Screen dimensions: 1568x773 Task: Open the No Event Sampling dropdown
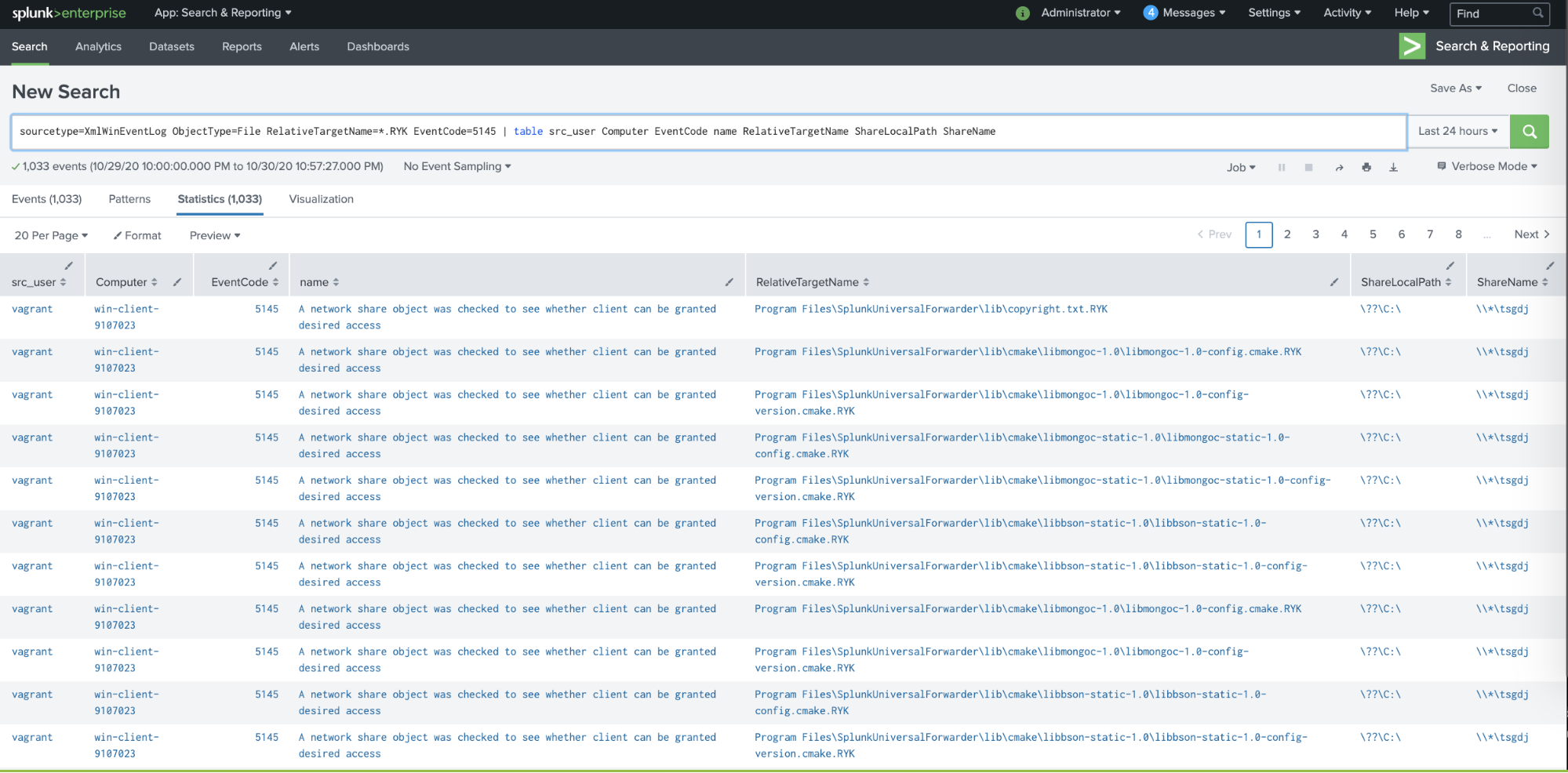pos(457,166)
